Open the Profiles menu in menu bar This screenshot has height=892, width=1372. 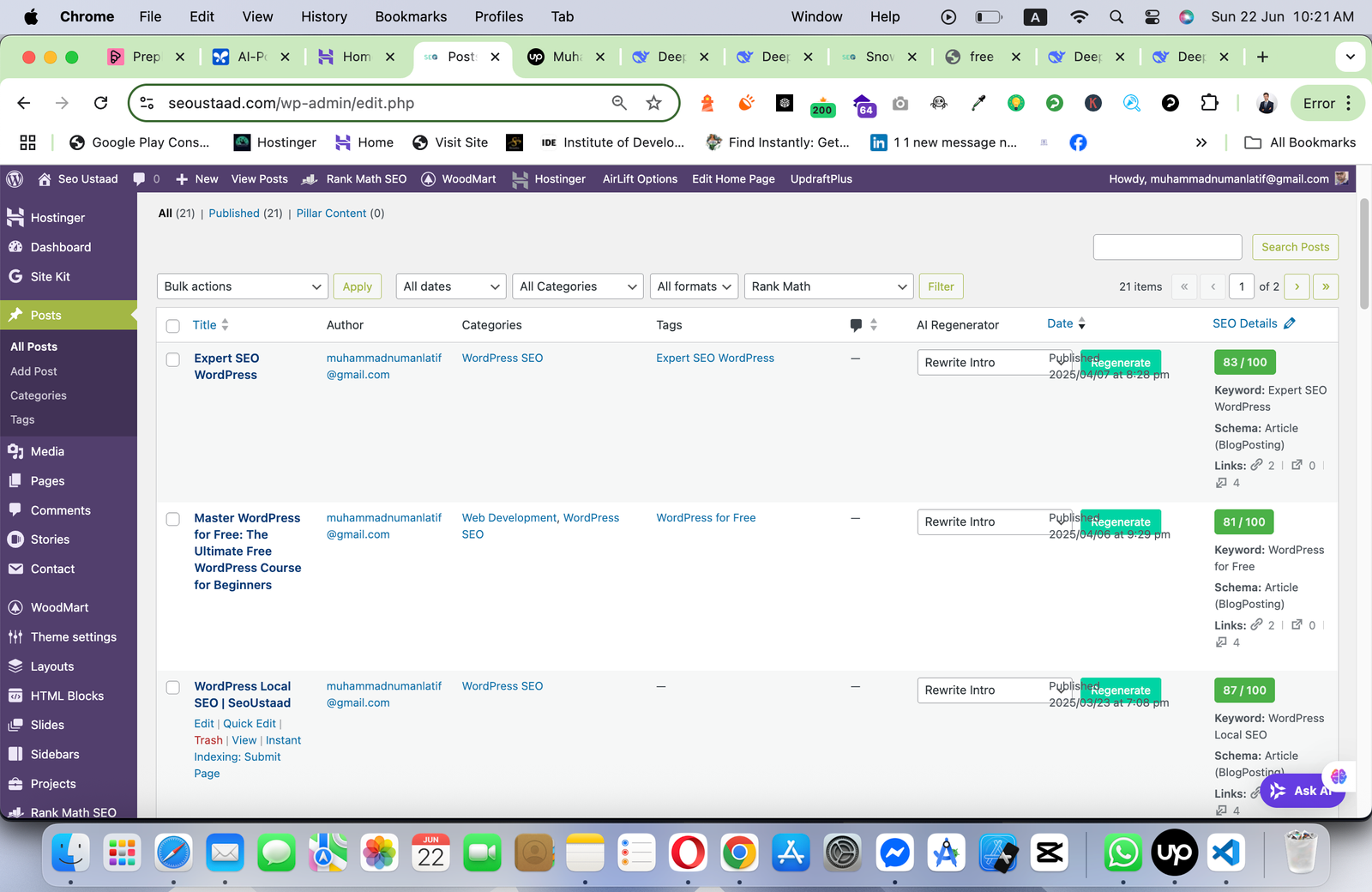(x=499, y=16)
